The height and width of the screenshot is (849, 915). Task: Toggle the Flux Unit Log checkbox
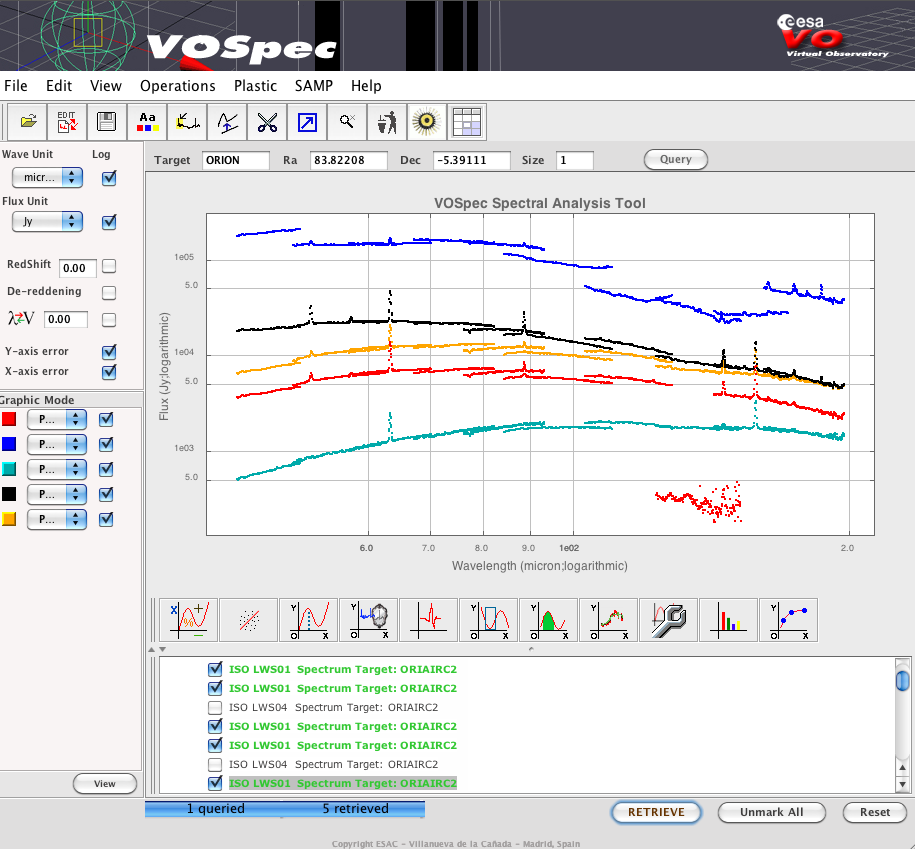(x=109, y=222)
